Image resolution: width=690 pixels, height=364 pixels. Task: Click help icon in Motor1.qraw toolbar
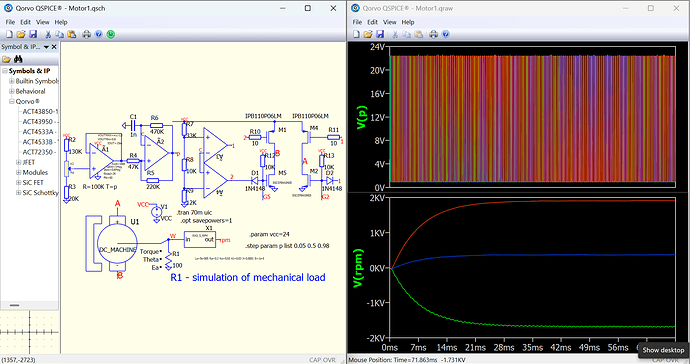click(x=446, y=34)
